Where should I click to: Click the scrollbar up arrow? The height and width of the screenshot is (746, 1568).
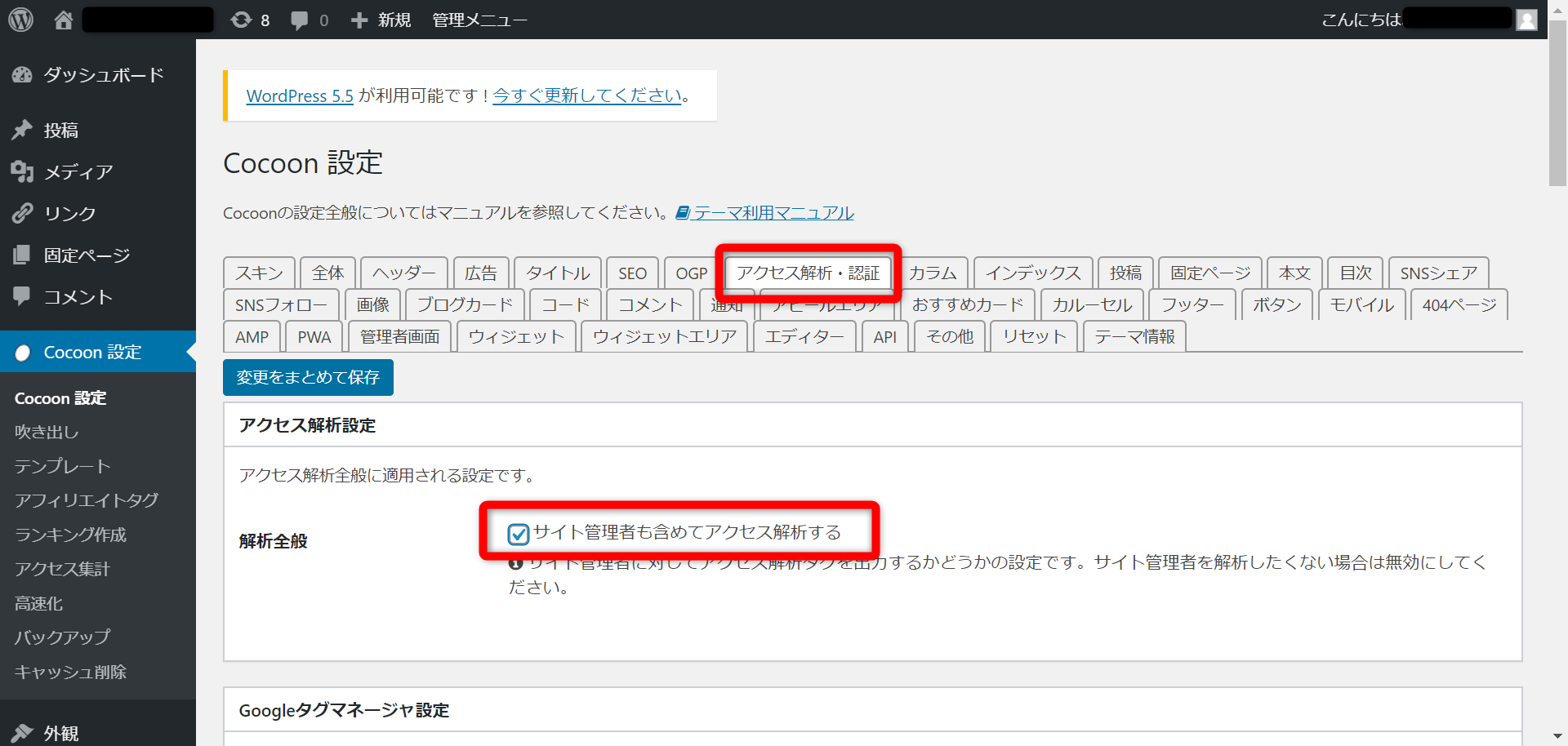click(1558, 9)
